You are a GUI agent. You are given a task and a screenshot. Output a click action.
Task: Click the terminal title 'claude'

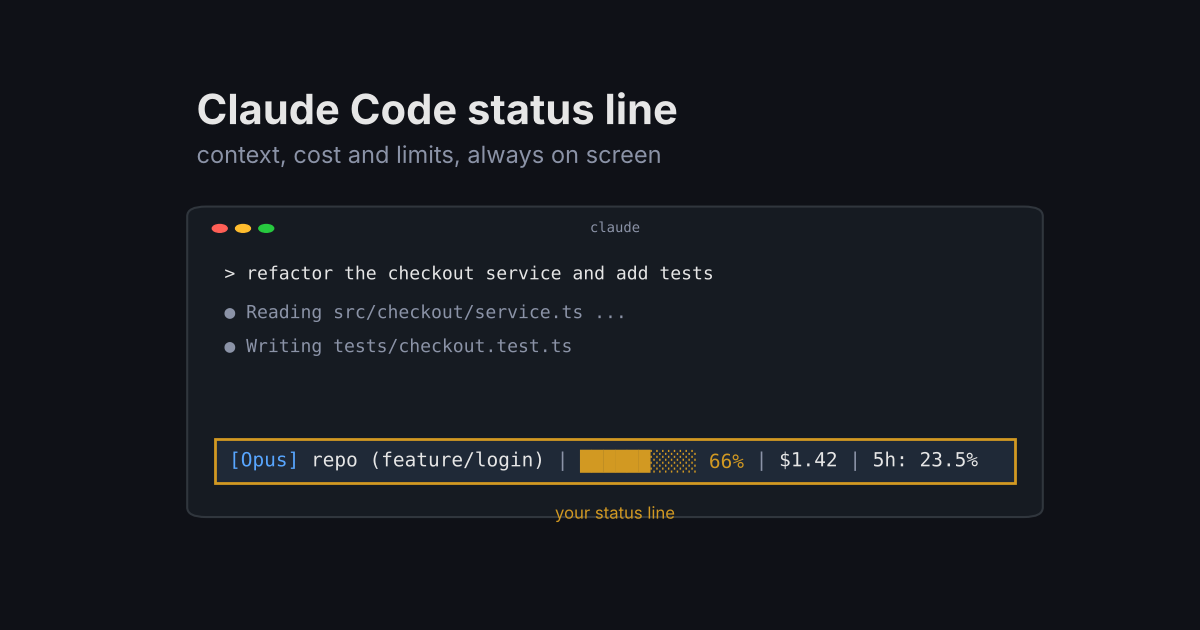(615, 228)
